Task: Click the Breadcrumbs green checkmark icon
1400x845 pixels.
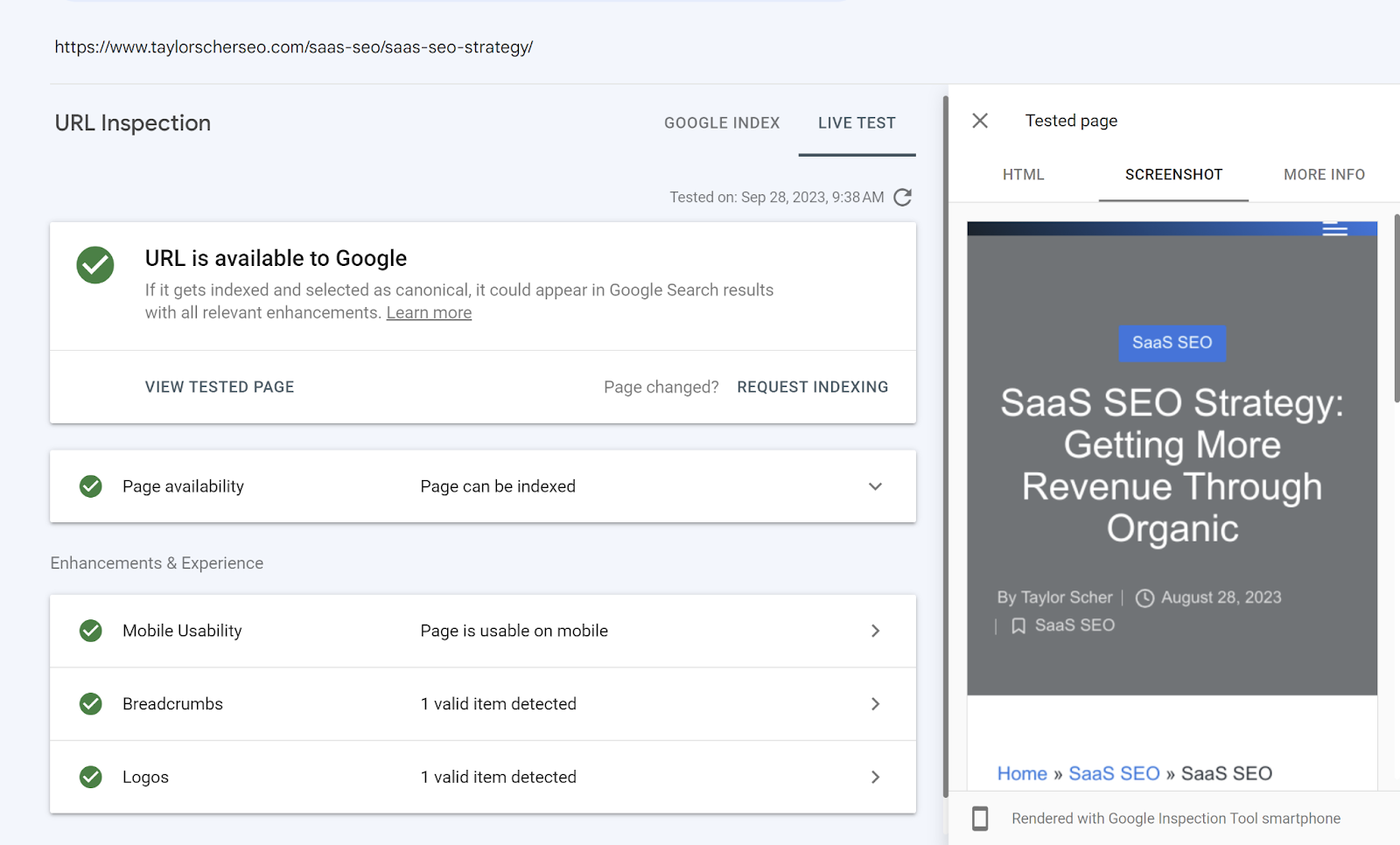Action: coord(91,704)
